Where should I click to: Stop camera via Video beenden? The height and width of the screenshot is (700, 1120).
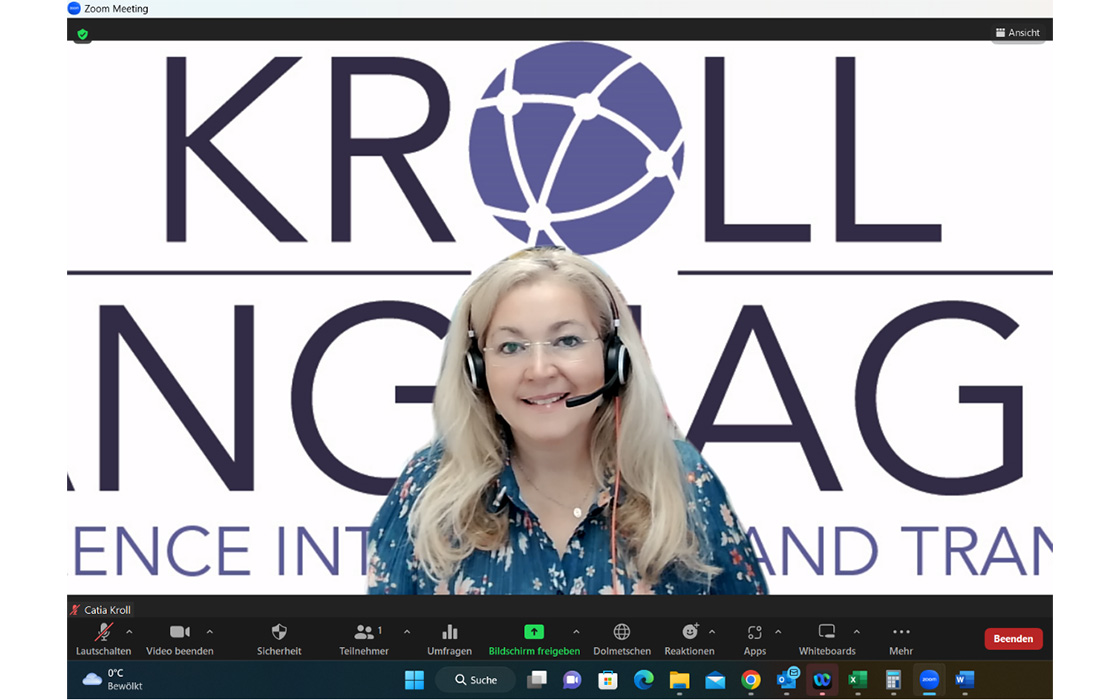click(179, 639)
